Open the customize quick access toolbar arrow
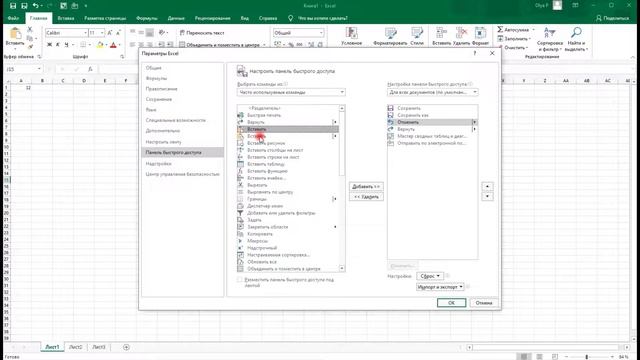Screen dimensions: 640x360 [x=86, y=6]
